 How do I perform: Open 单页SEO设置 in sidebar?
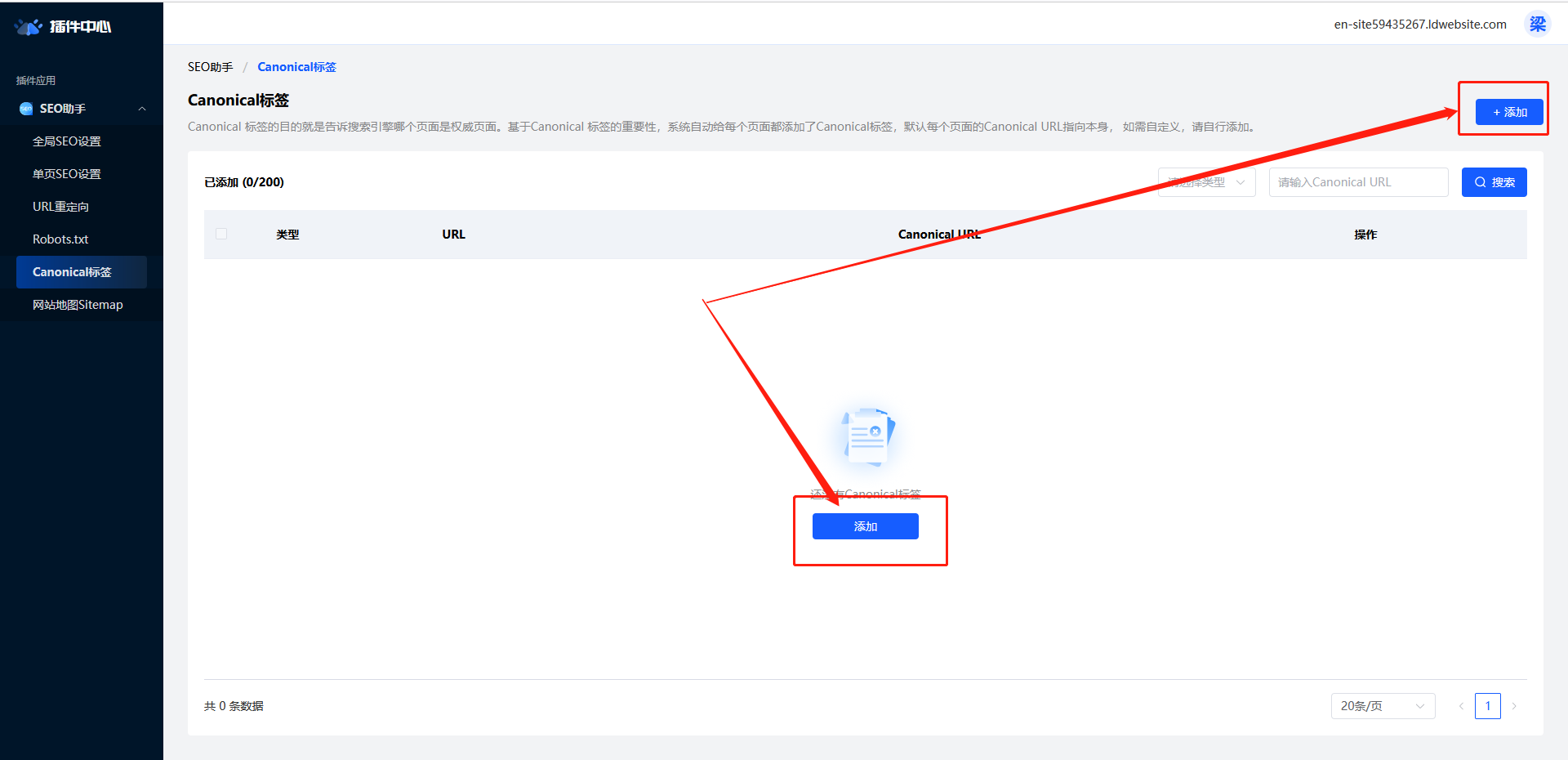67,174
